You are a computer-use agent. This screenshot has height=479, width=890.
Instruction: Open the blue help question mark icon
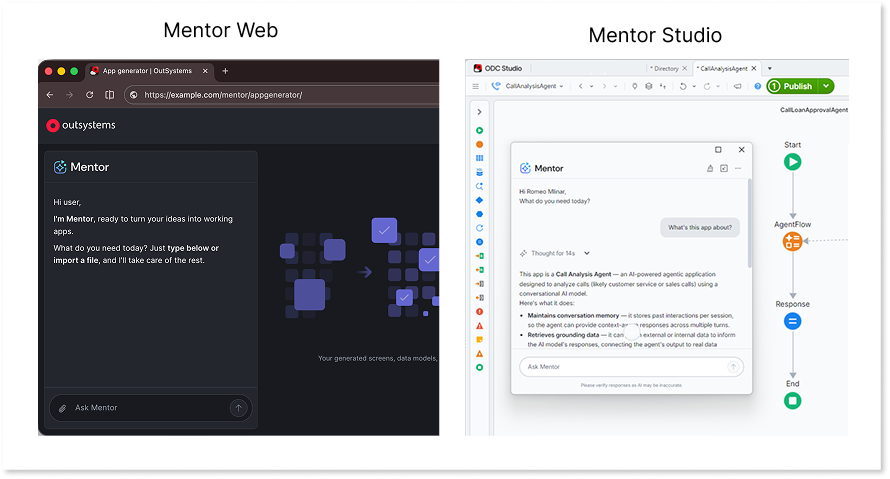tap(758, 86)
